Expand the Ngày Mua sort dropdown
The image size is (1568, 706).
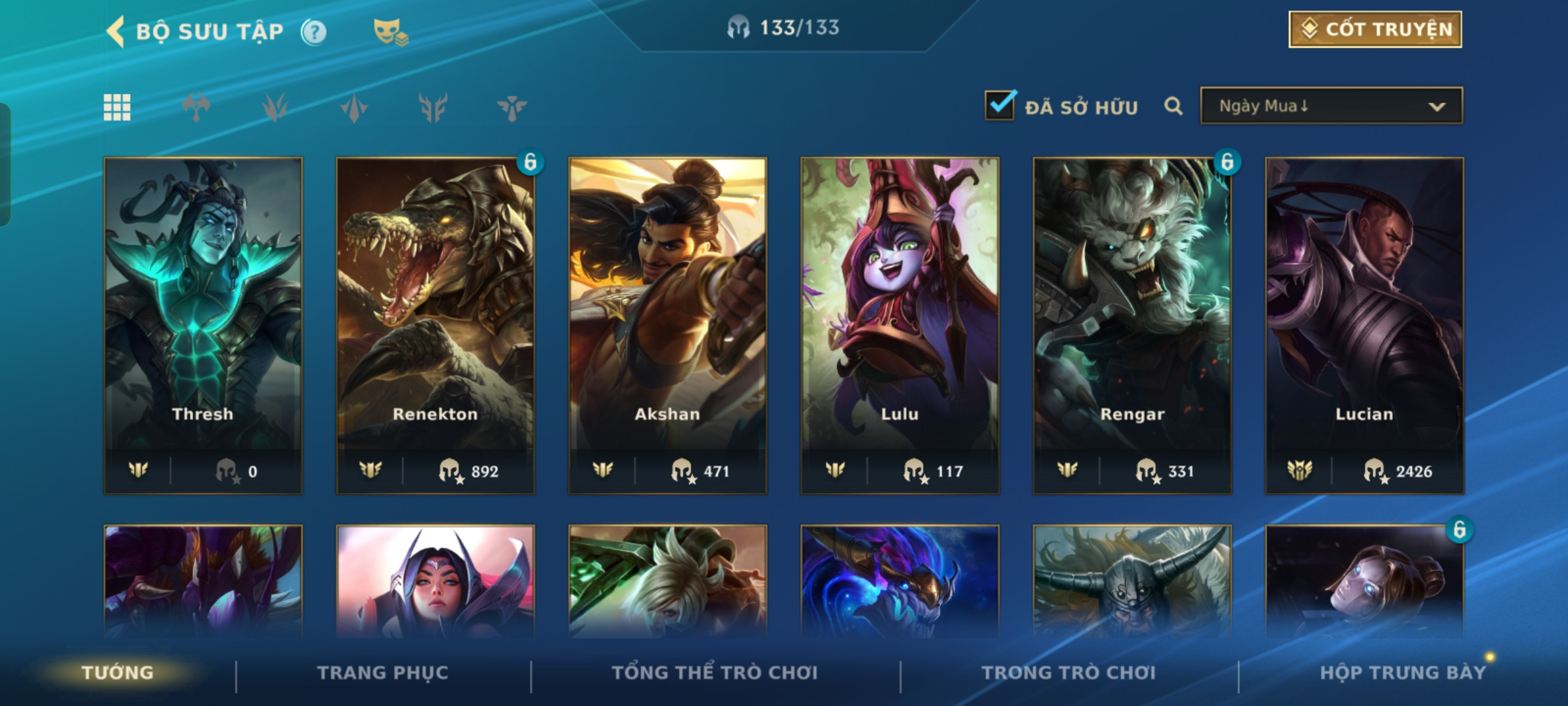1331,106
